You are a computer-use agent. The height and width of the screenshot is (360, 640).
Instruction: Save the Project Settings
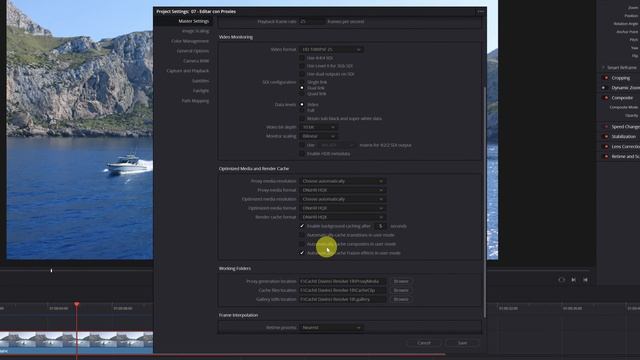pyautogui.click(x=462, y=343)
